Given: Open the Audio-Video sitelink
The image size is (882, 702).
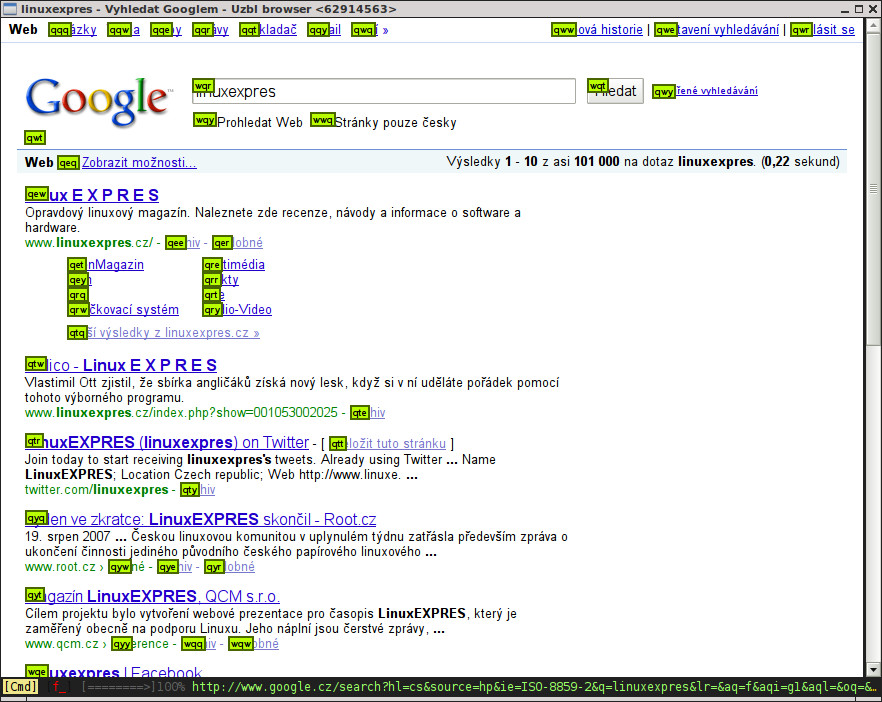Looking at the screenshot, I should click(x=237, y=309).
